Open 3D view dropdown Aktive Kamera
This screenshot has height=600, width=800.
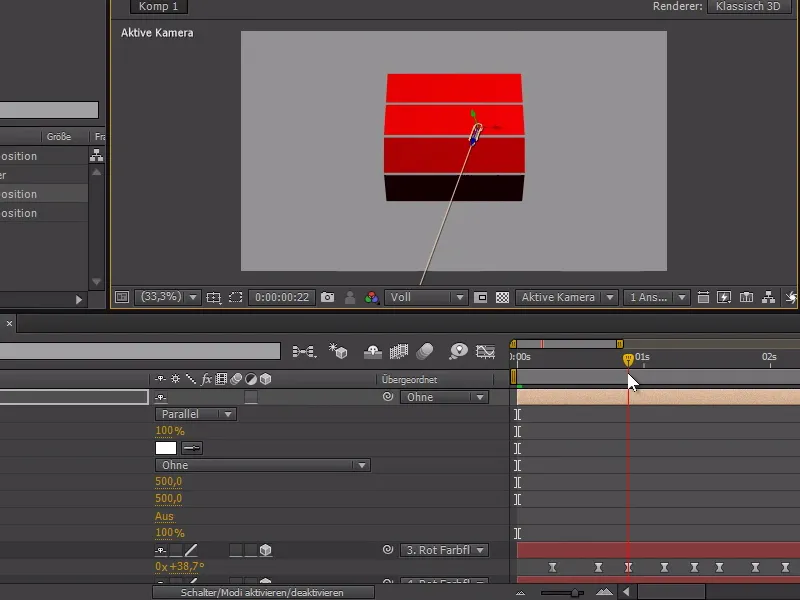[567, 297]
